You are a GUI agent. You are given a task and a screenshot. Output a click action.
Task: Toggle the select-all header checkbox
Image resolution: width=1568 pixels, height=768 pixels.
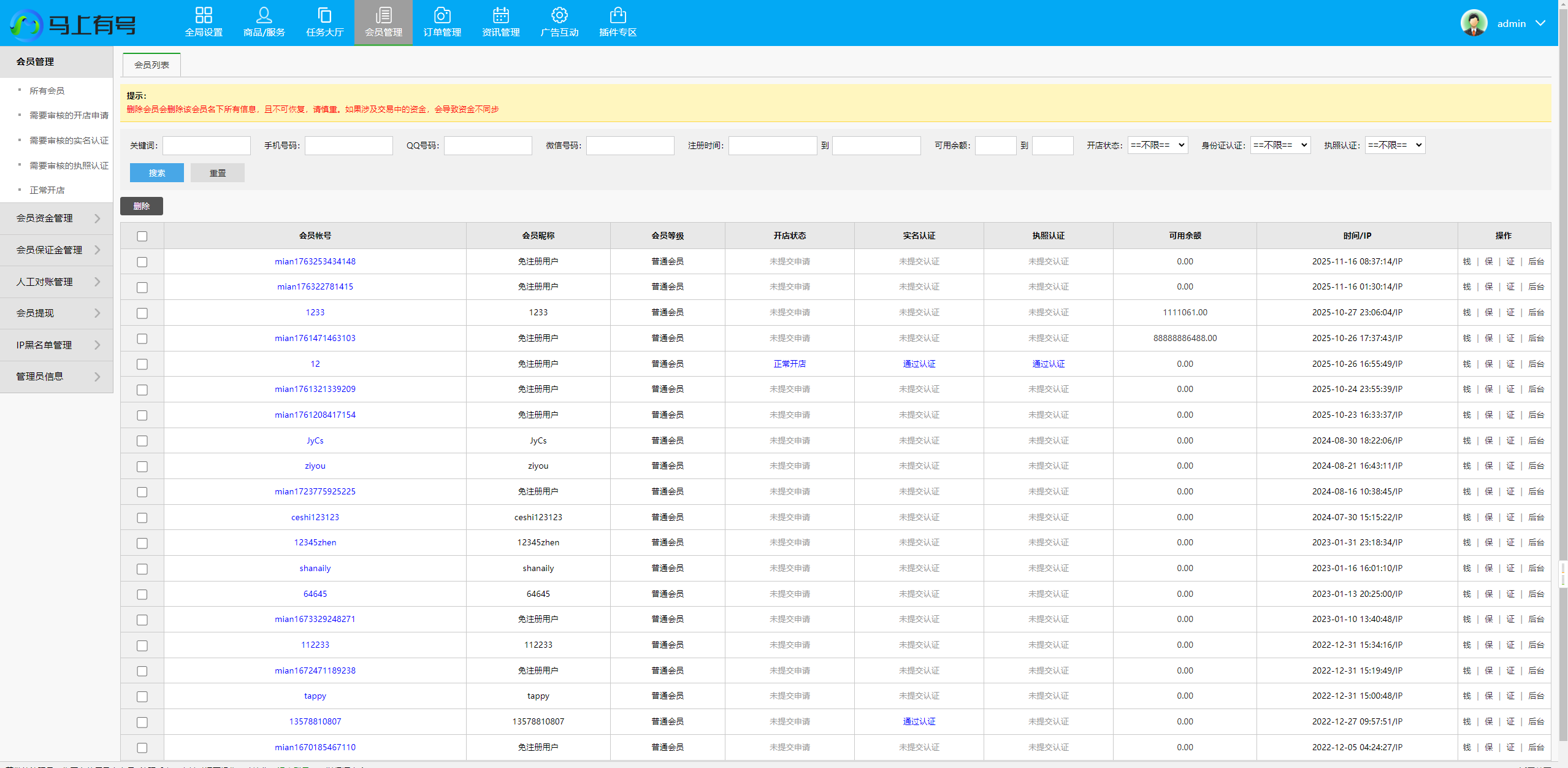142,236
